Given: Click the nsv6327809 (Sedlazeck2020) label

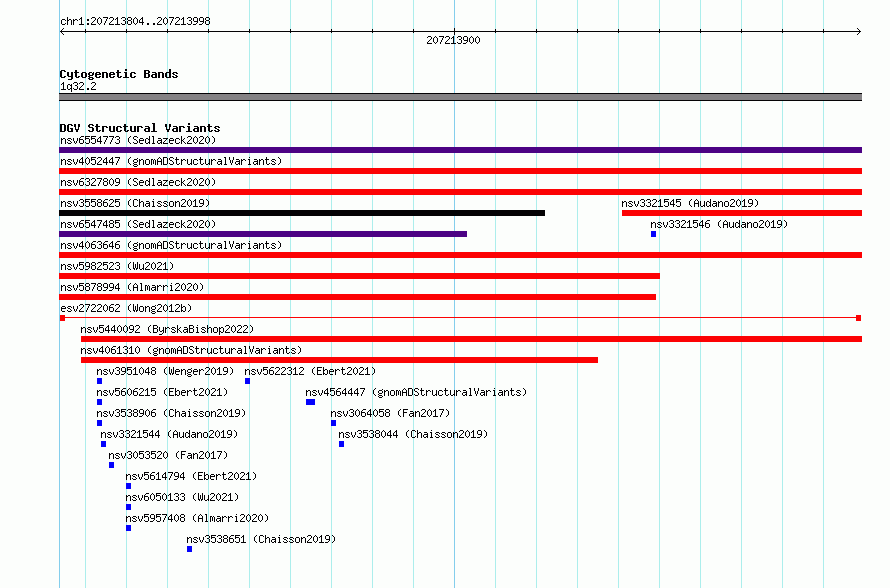Looking at the screenshot, I should (x=138, y=182).
